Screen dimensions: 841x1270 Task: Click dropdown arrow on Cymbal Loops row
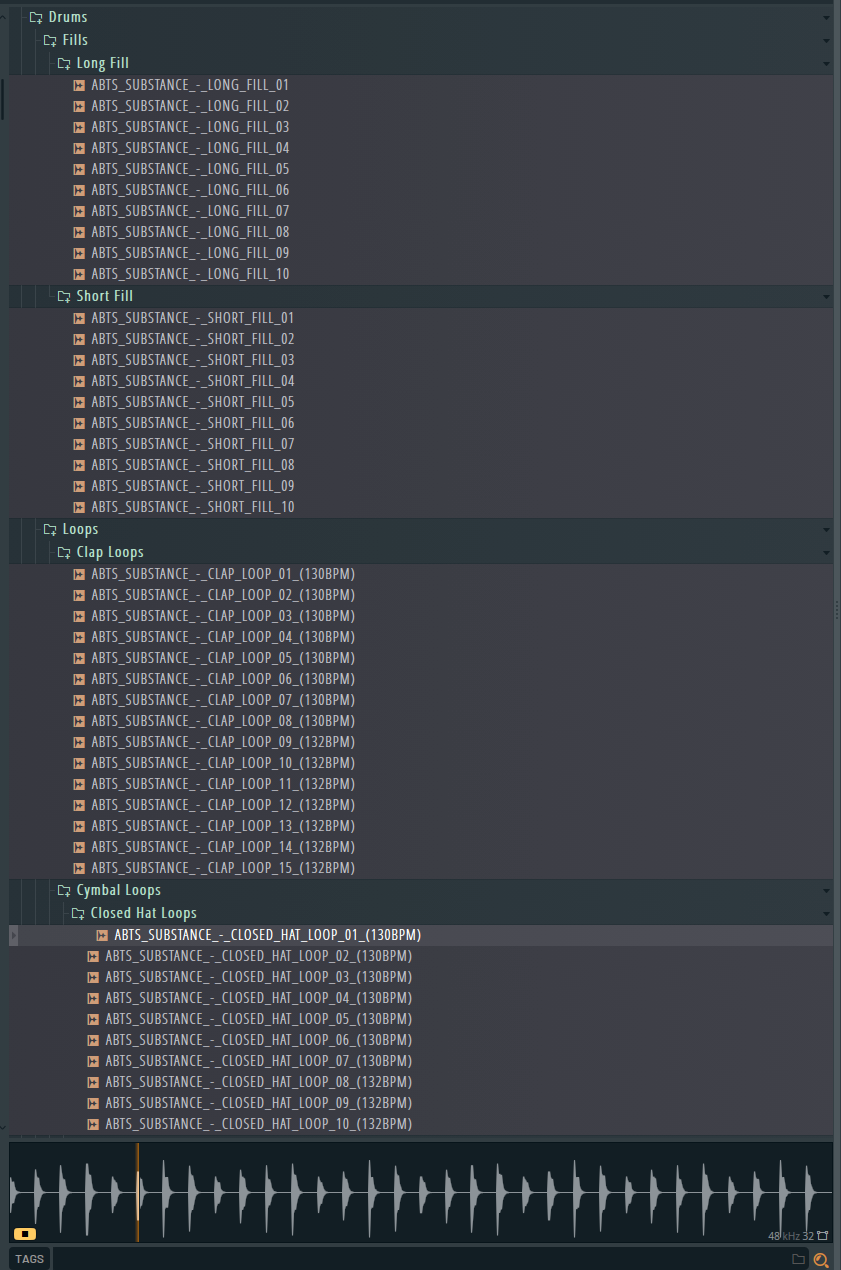(x=826, y=891)
